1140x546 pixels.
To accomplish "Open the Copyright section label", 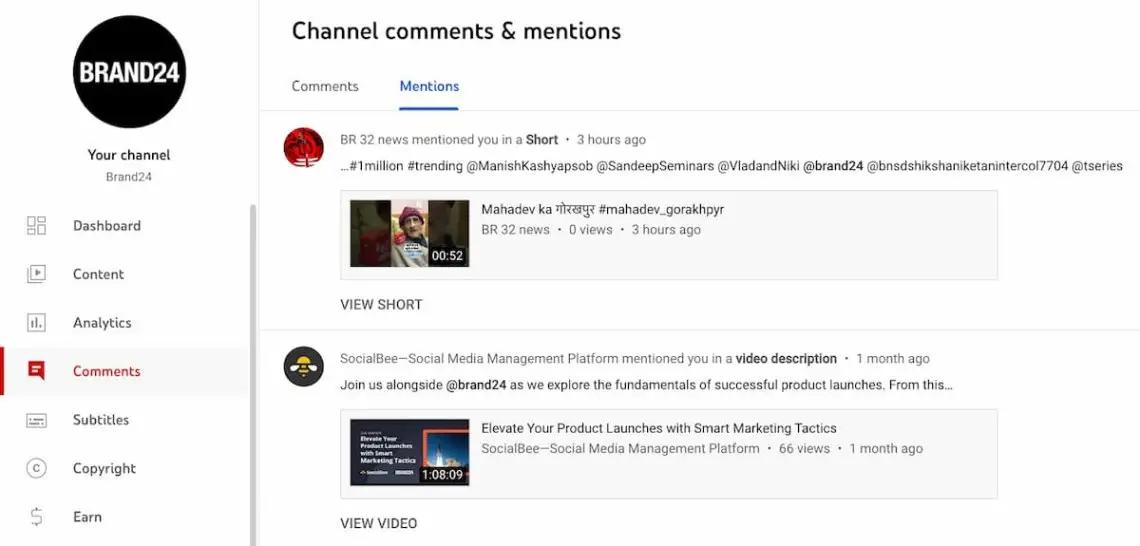I will [x=104, y=468].
